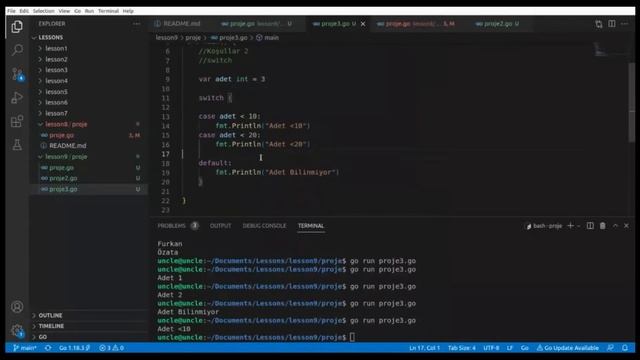The width and height of the screenshot is (640, 360).
Task: Click the Go 1.18.3 version indicator
Action: (x=74, y=348)
